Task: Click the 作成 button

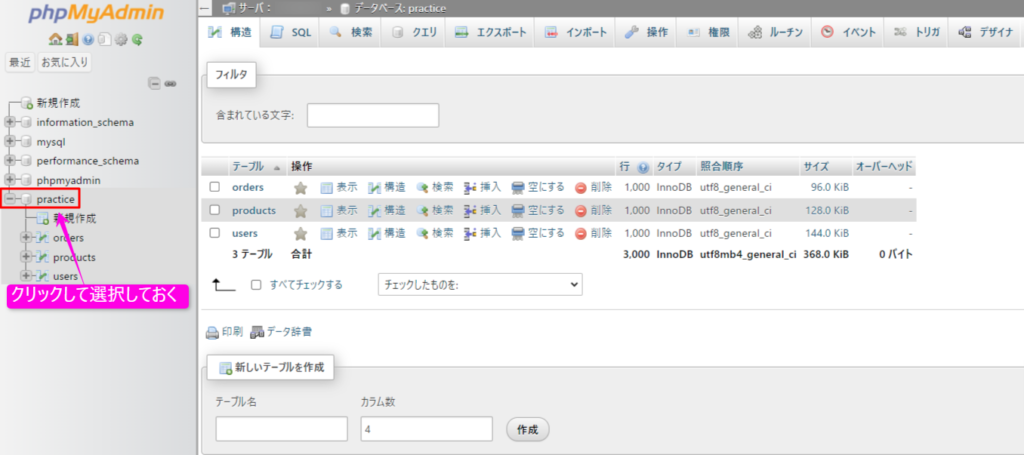Action: [x=528, y=429]
